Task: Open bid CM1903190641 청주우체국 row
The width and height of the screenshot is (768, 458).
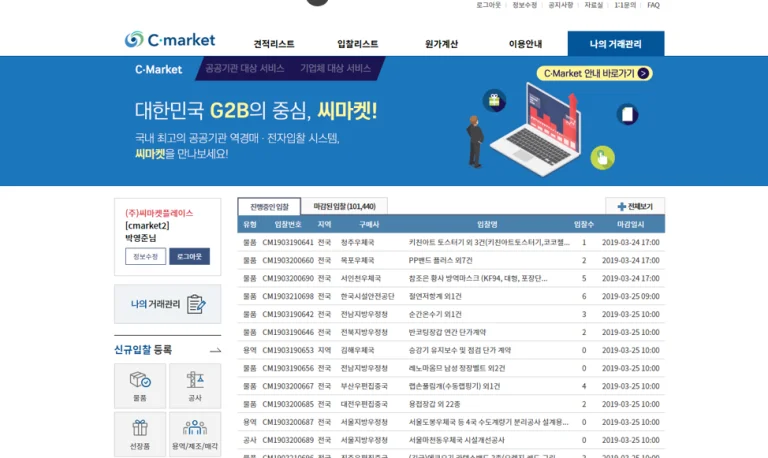Action: [x=451, y=242]
